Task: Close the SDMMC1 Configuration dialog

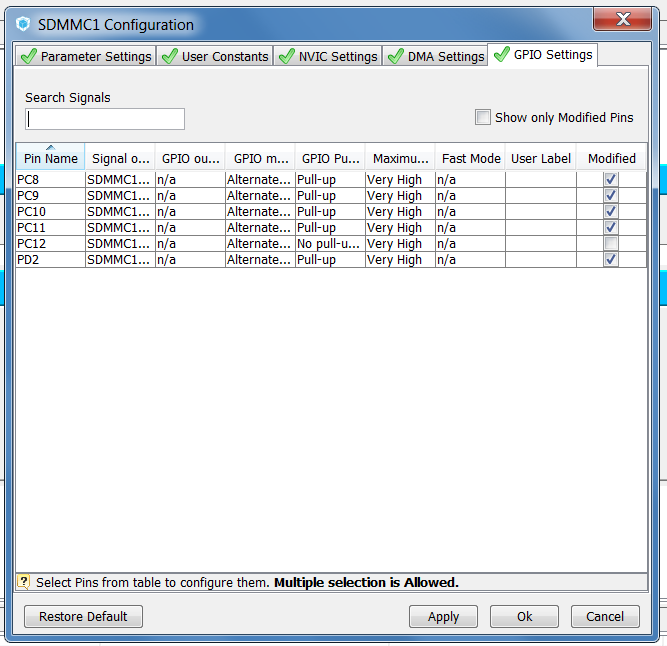Action: (623, 19)
